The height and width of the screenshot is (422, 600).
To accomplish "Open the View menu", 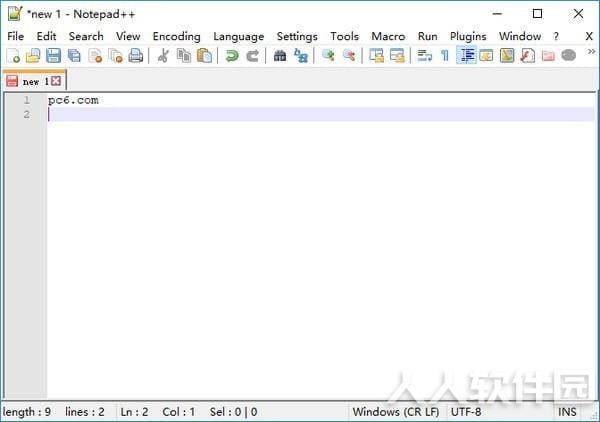I will coord(128,36).
